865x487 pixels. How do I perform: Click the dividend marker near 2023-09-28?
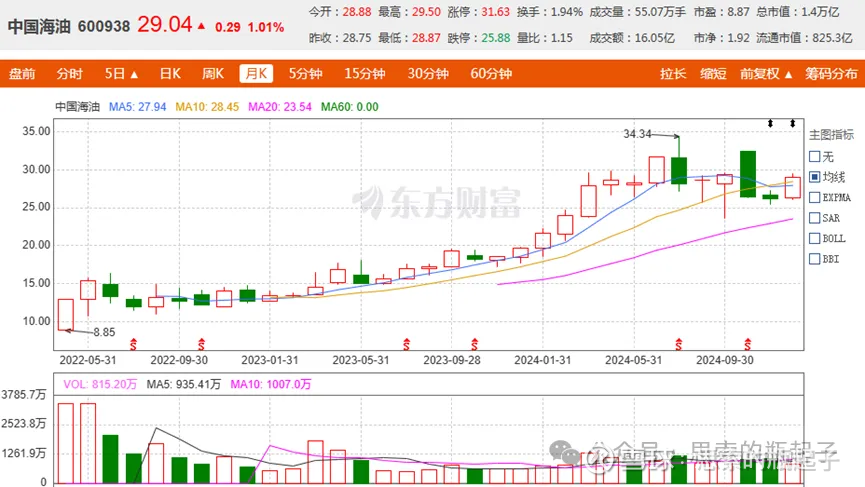coord(474,344)
